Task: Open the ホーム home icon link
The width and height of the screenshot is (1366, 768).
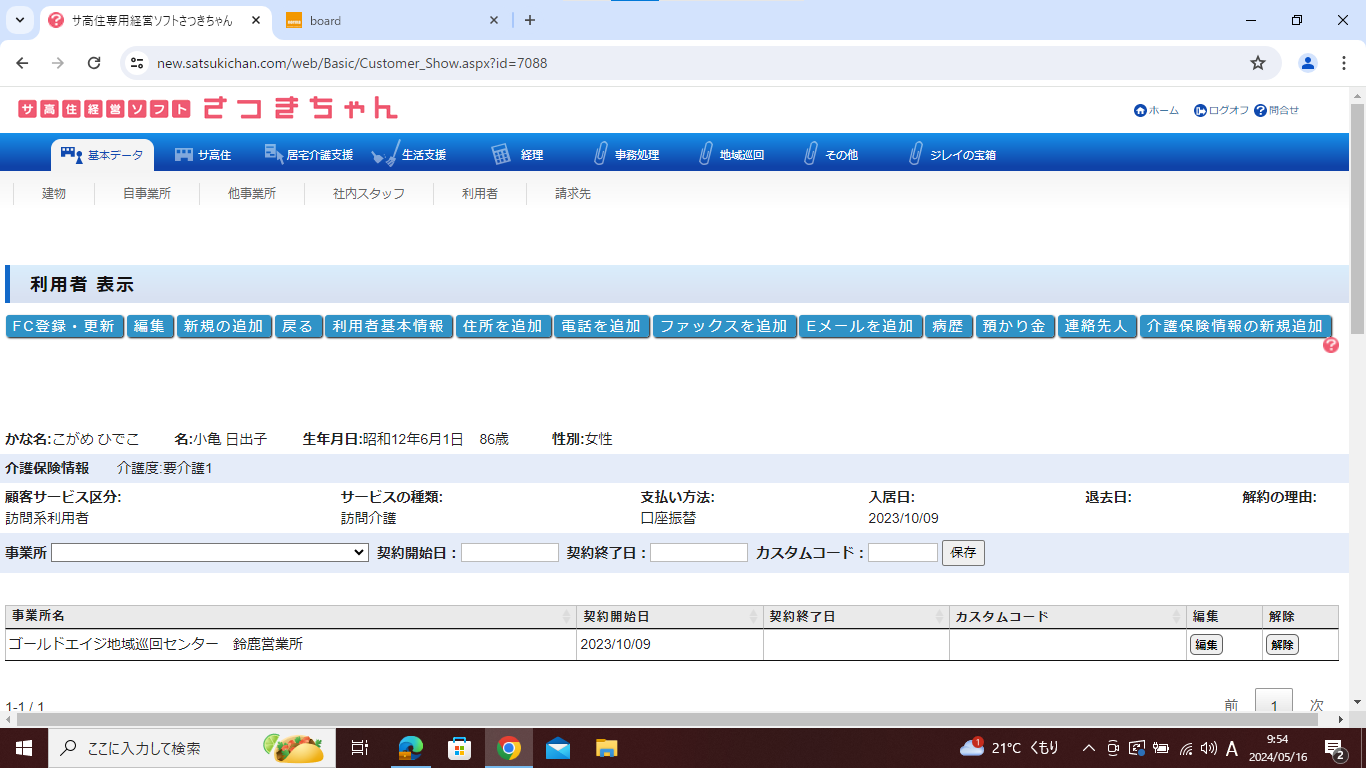Action: (1140, 110)
